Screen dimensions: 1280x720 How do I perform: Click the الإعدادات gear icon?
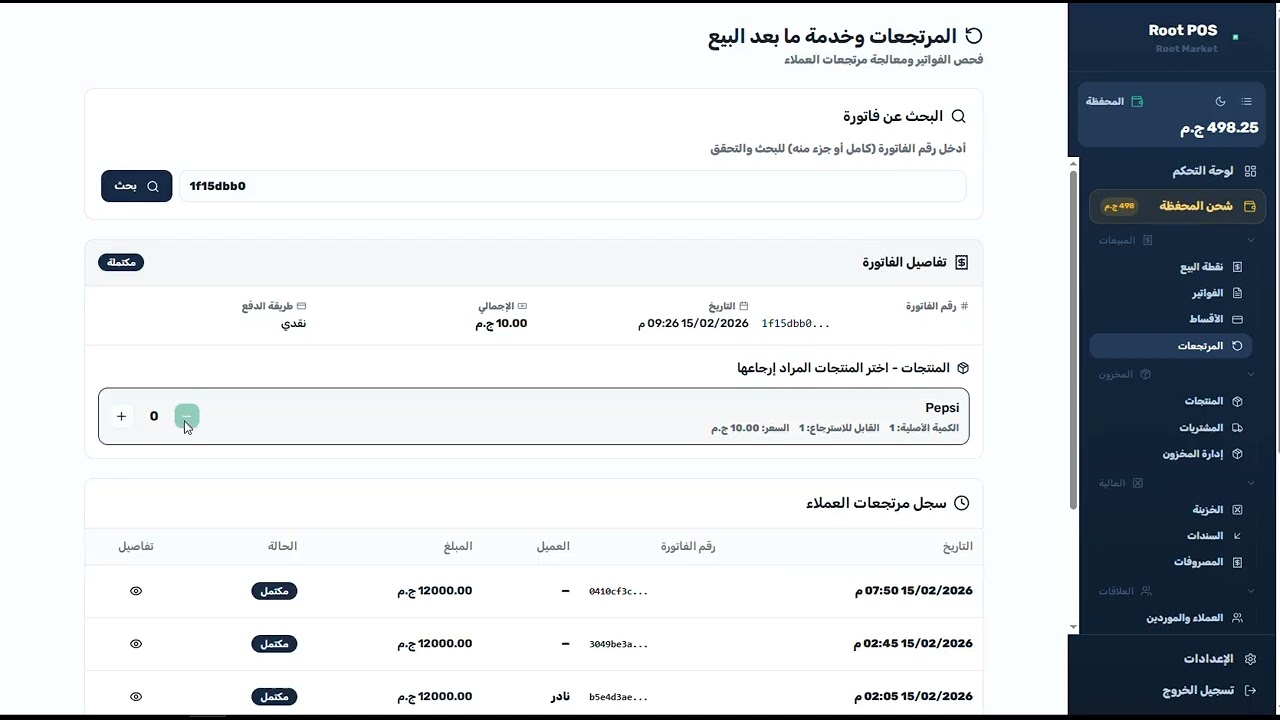tap(1250, 659)
